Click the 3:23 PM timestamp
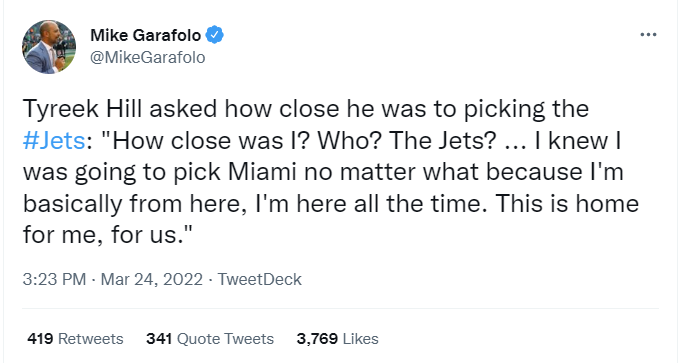 pos(54,279)
